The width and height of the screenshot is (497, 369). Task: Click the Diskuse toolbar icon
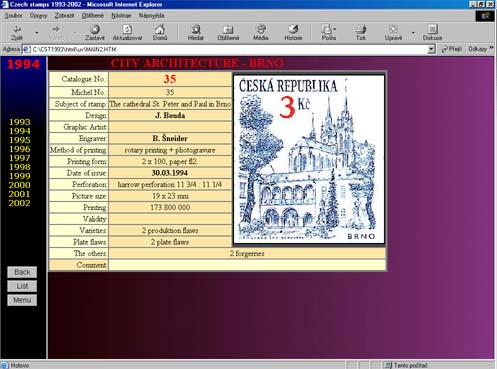pos(432,29)
